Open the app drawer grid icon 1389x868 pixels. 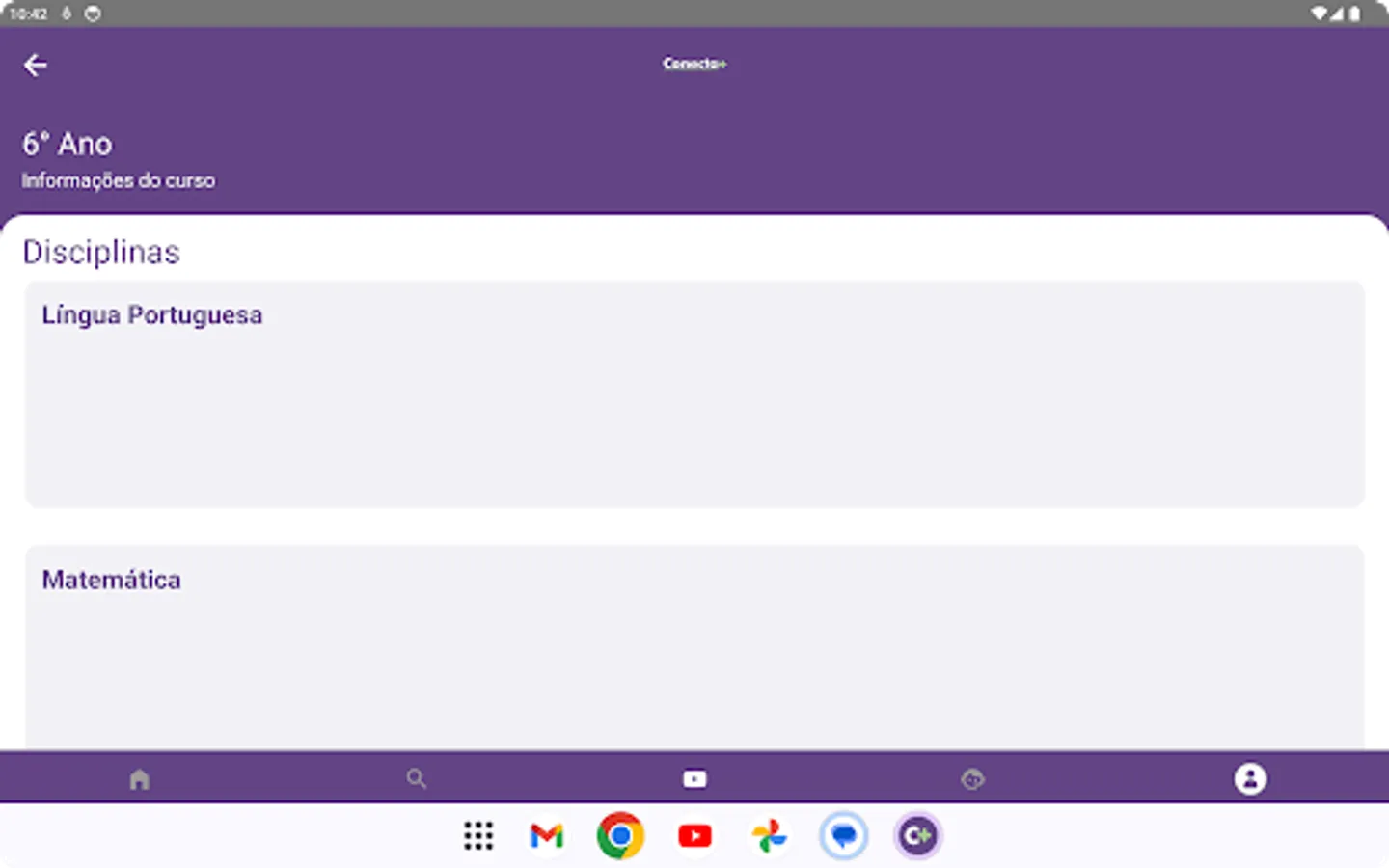(x=478, y=835)
